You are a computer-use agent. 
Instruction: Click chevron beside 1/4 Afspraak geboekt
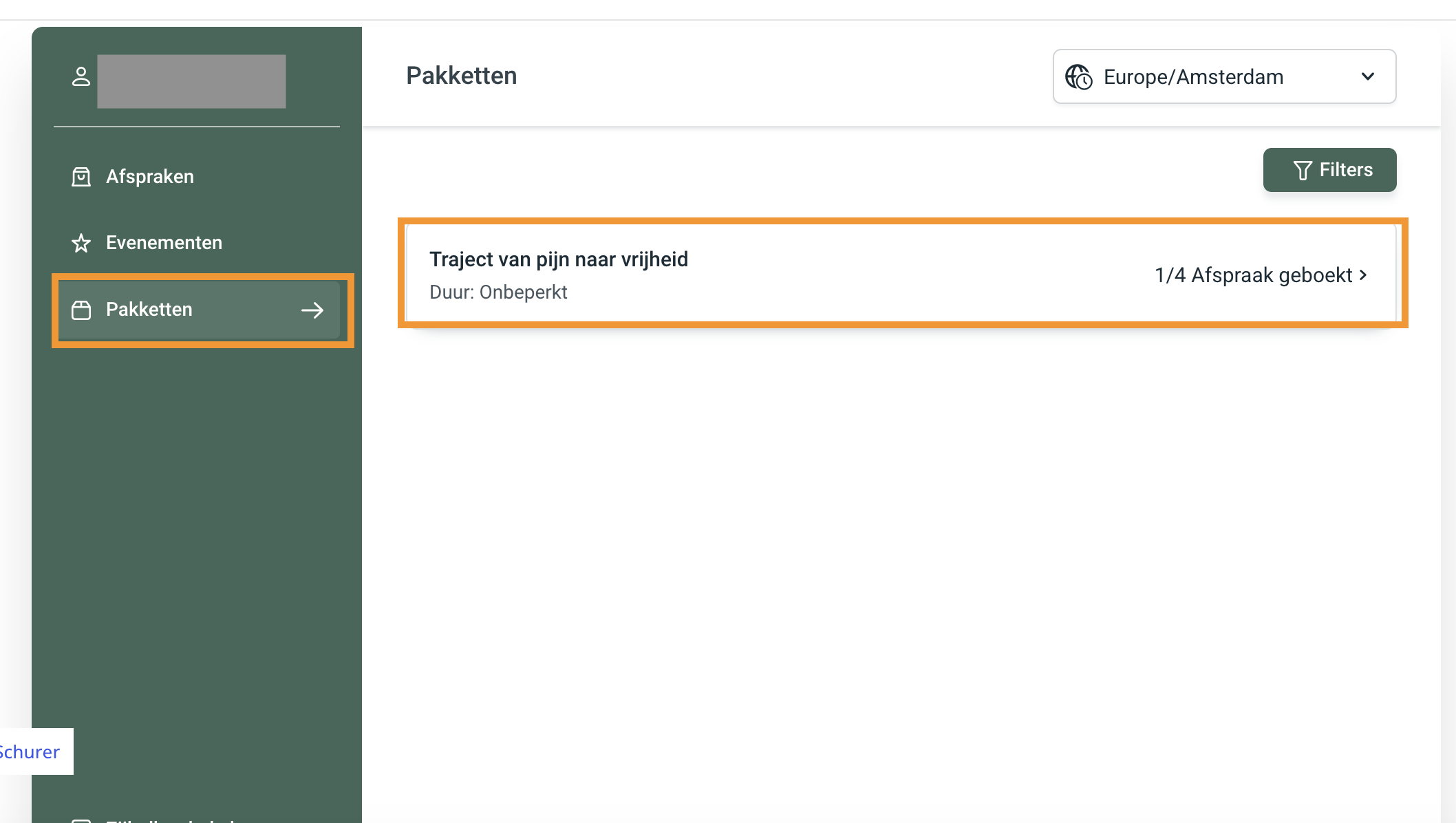(x=1363, y=275)
